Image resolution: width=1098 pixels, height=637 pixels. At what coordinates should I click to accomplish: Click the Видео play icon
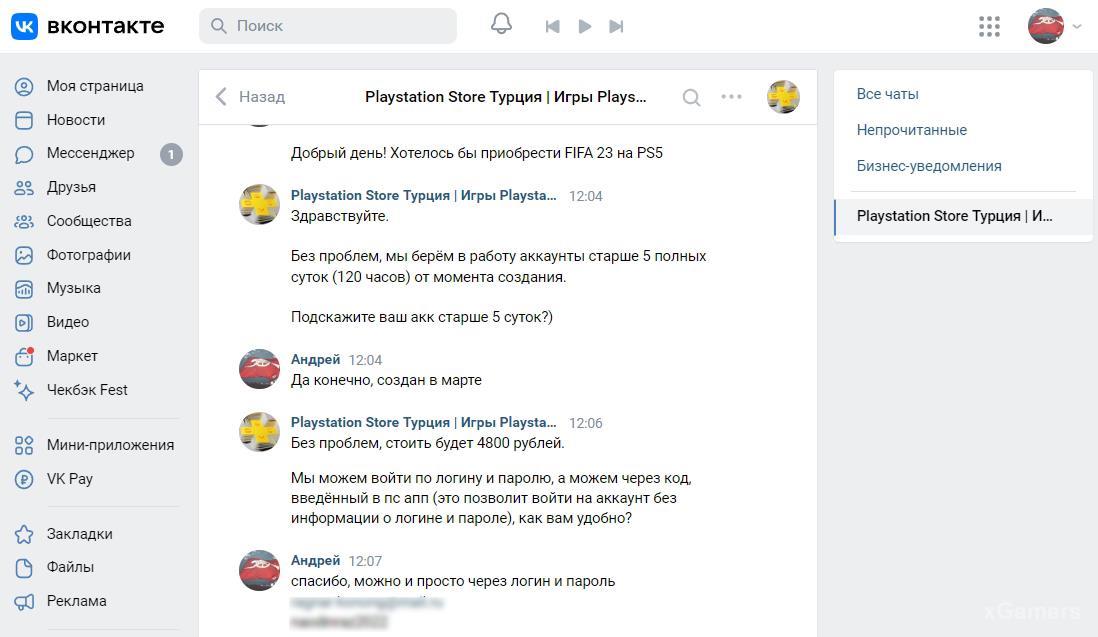(24, 323)
